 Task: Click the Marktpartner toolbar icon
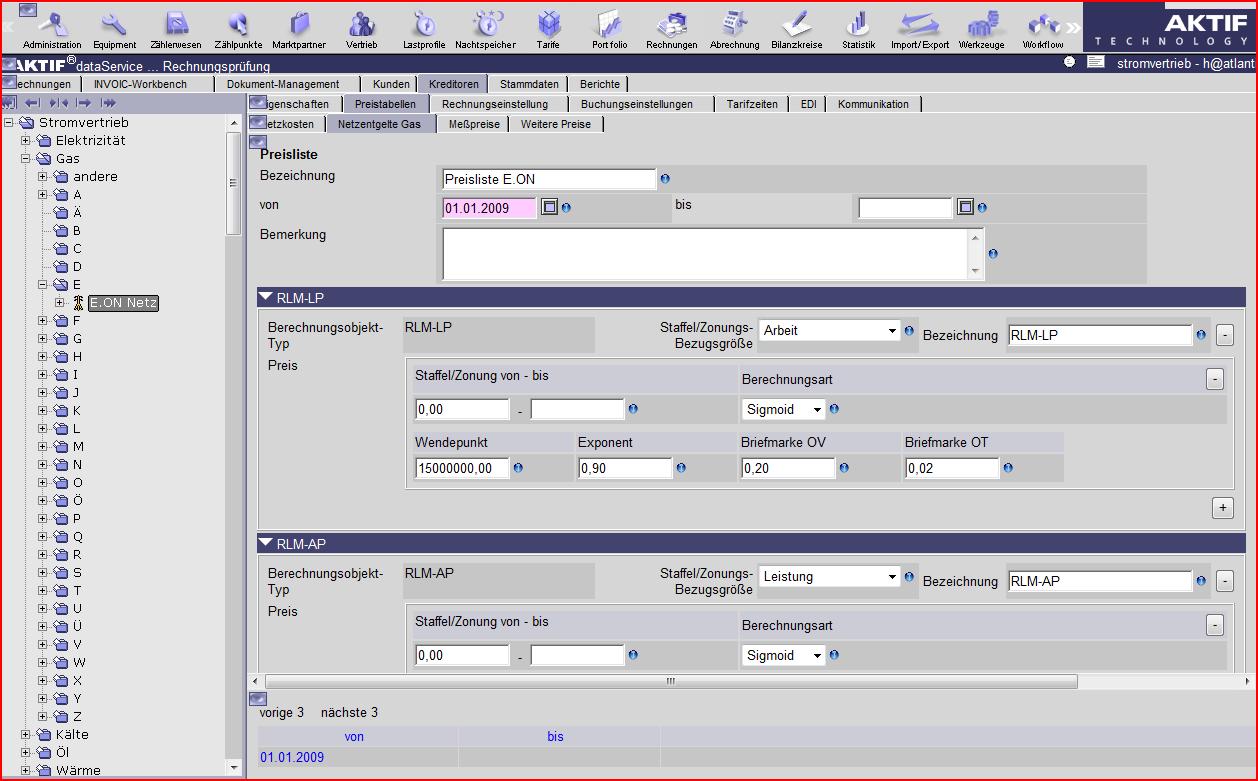tap(298, 27)
